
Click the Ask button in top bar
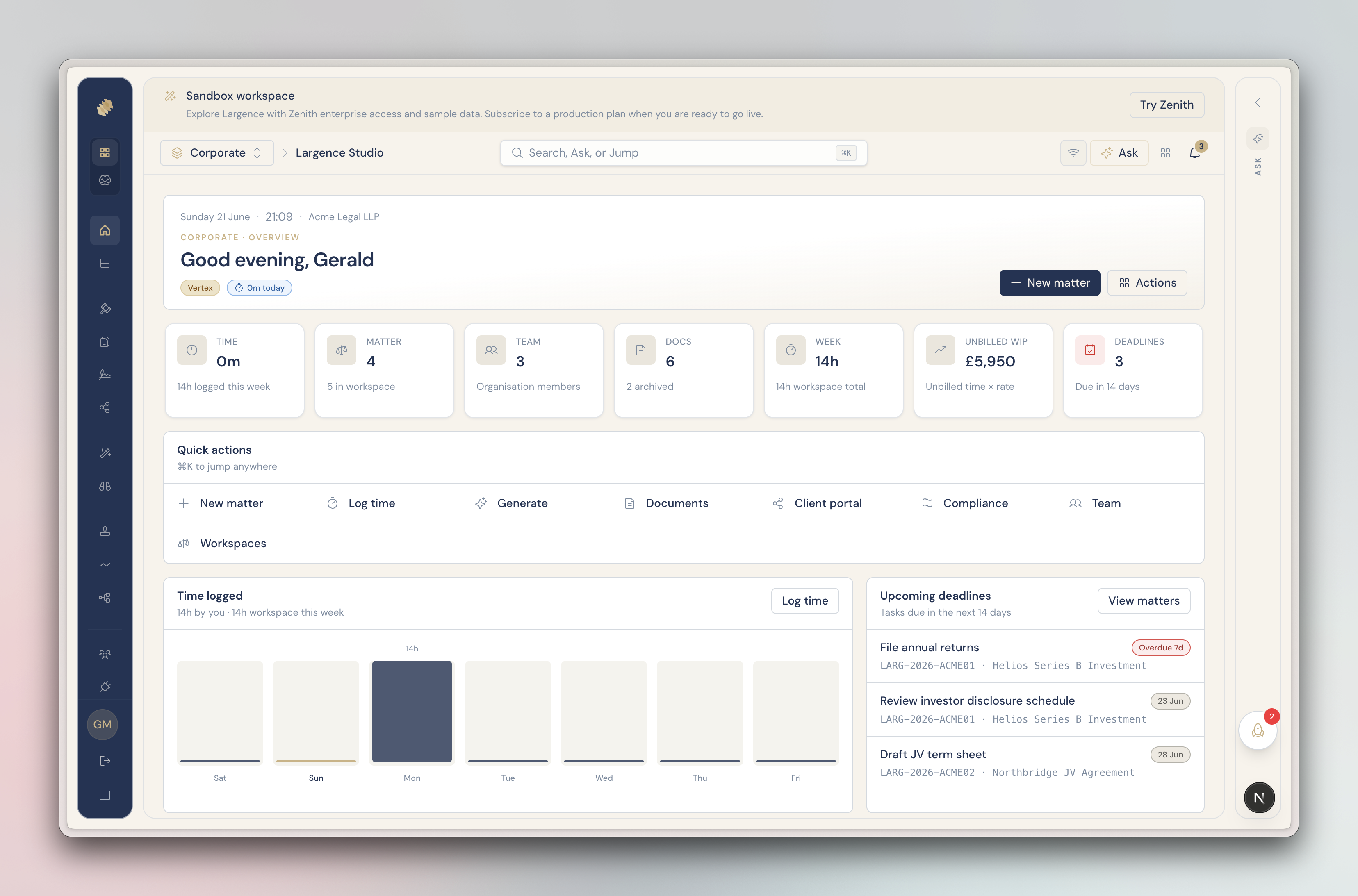[1119, 153]
